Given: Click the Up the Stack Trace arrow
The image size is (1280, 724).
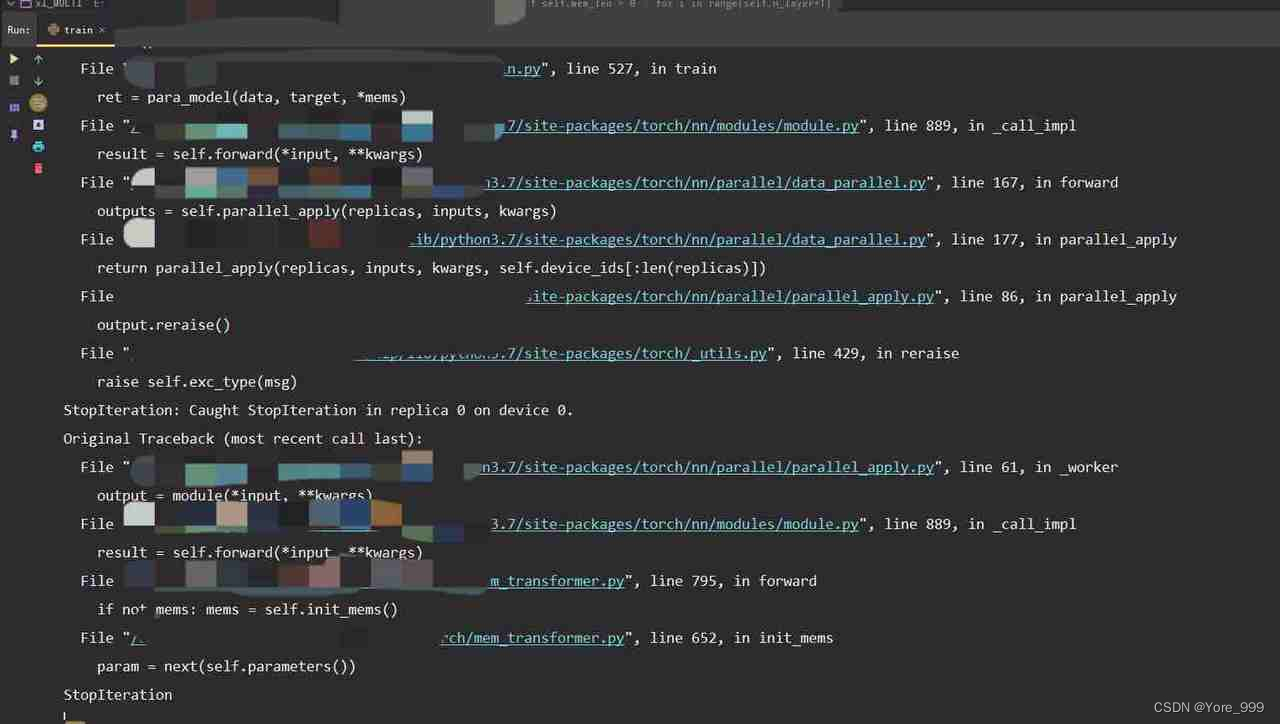Looking at the screenshot, I should [x=38, y=59].
